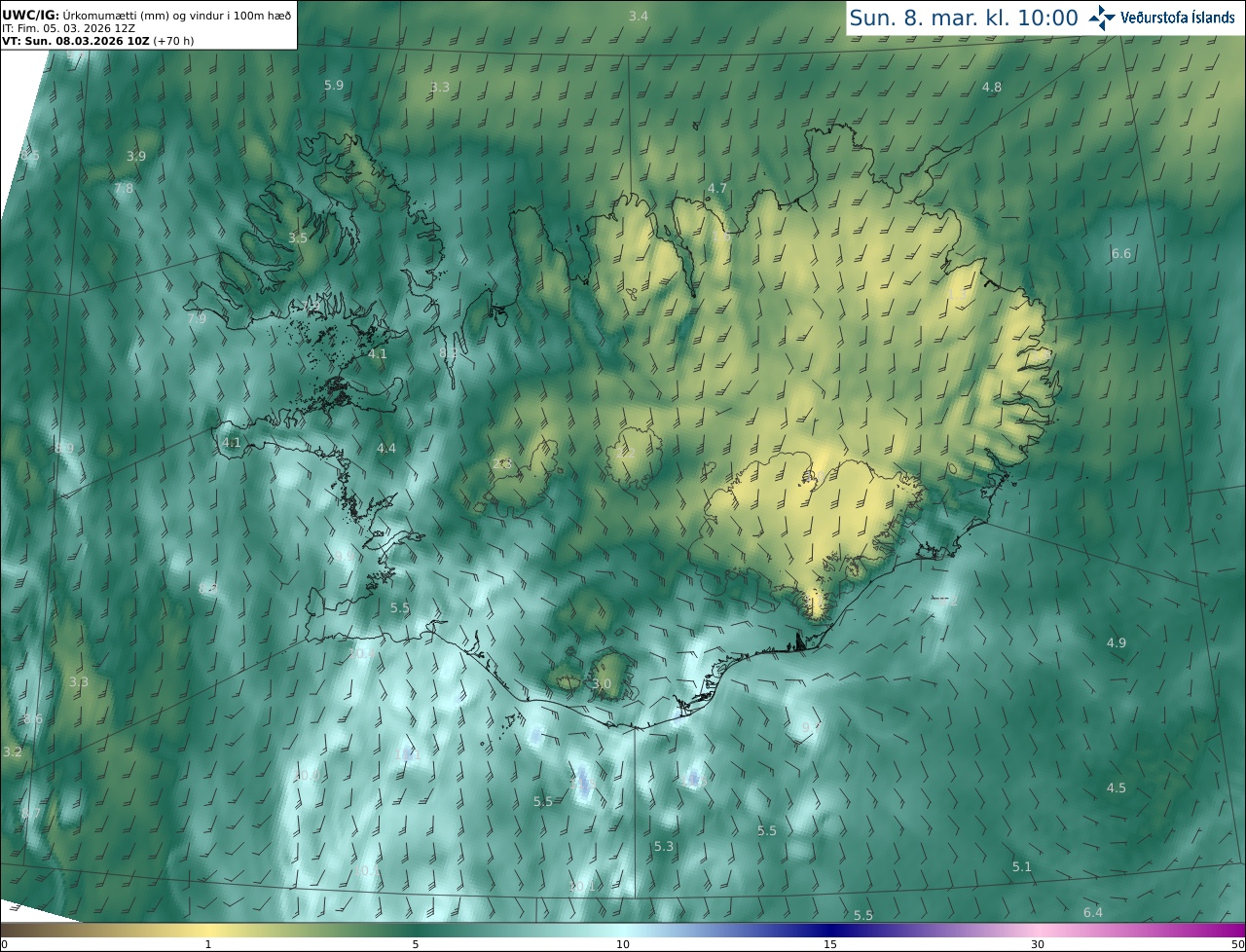Click the 5.9 value on the map

coord(334,85)
